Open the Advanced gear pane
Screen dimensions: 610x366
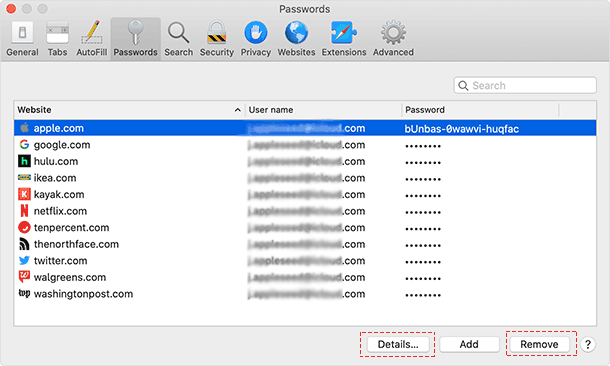click(x=393, y=39)
